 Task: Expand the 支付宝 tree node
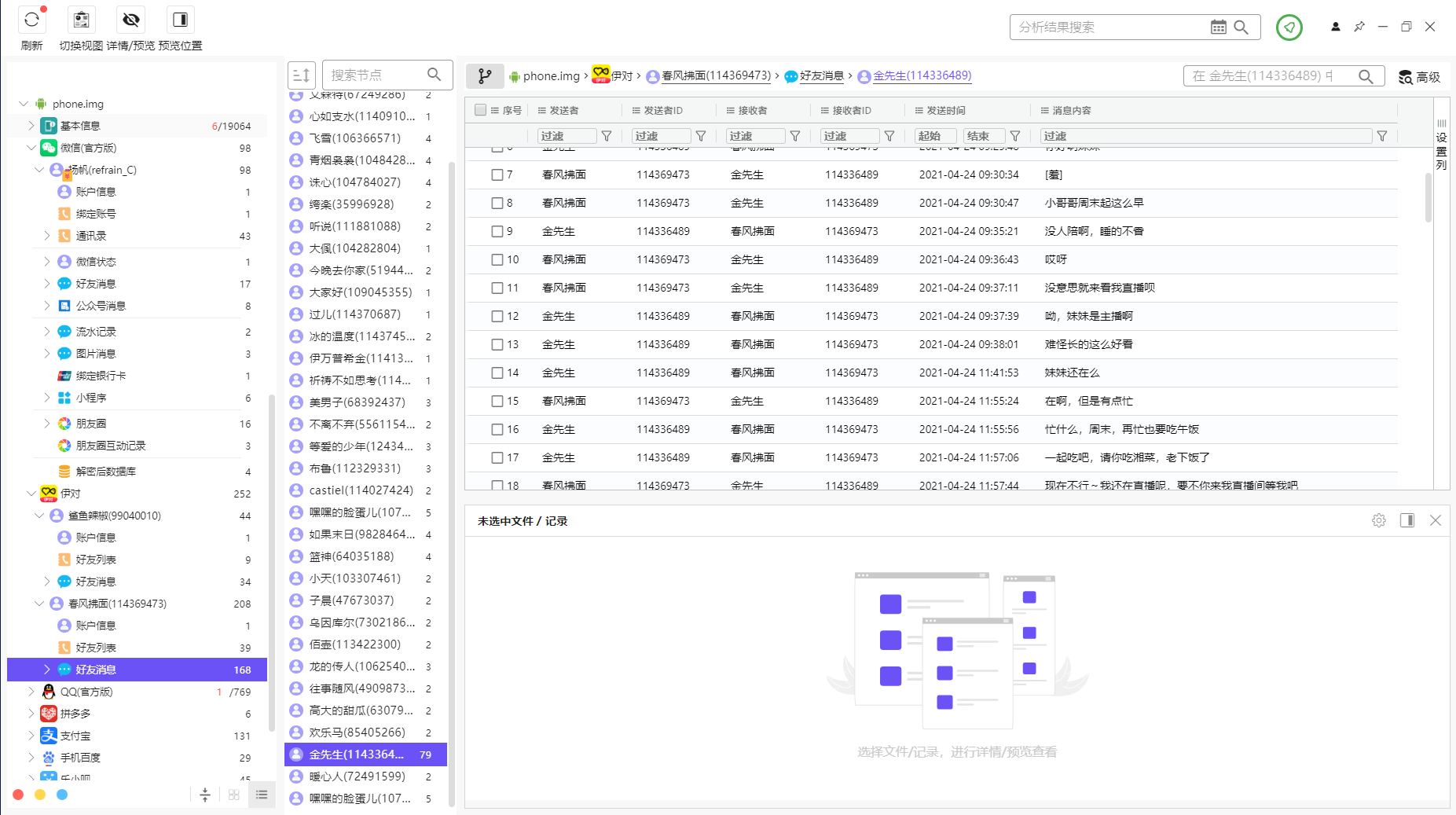click(x=31, y=736)
